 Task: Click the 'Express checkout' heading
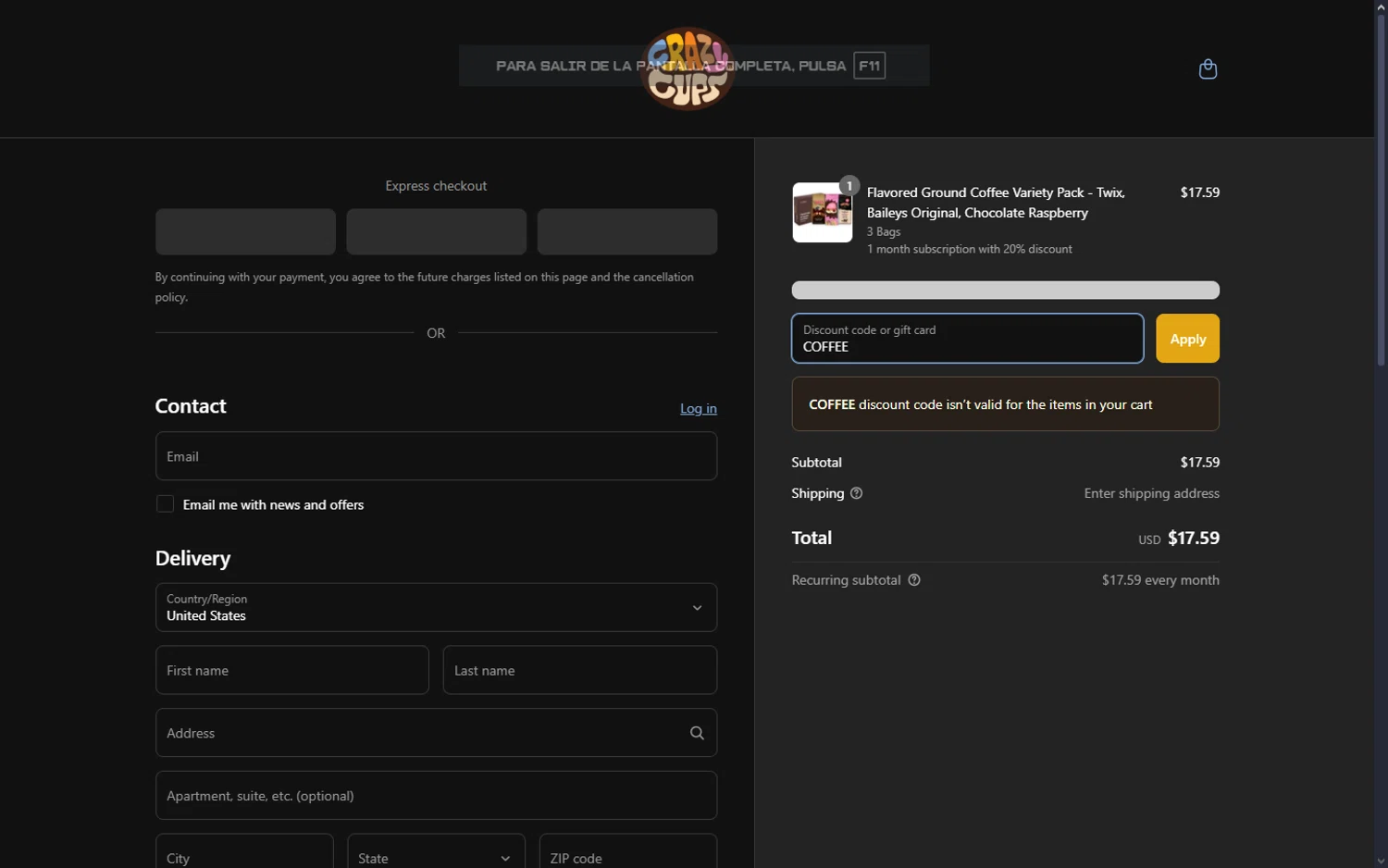436,186
